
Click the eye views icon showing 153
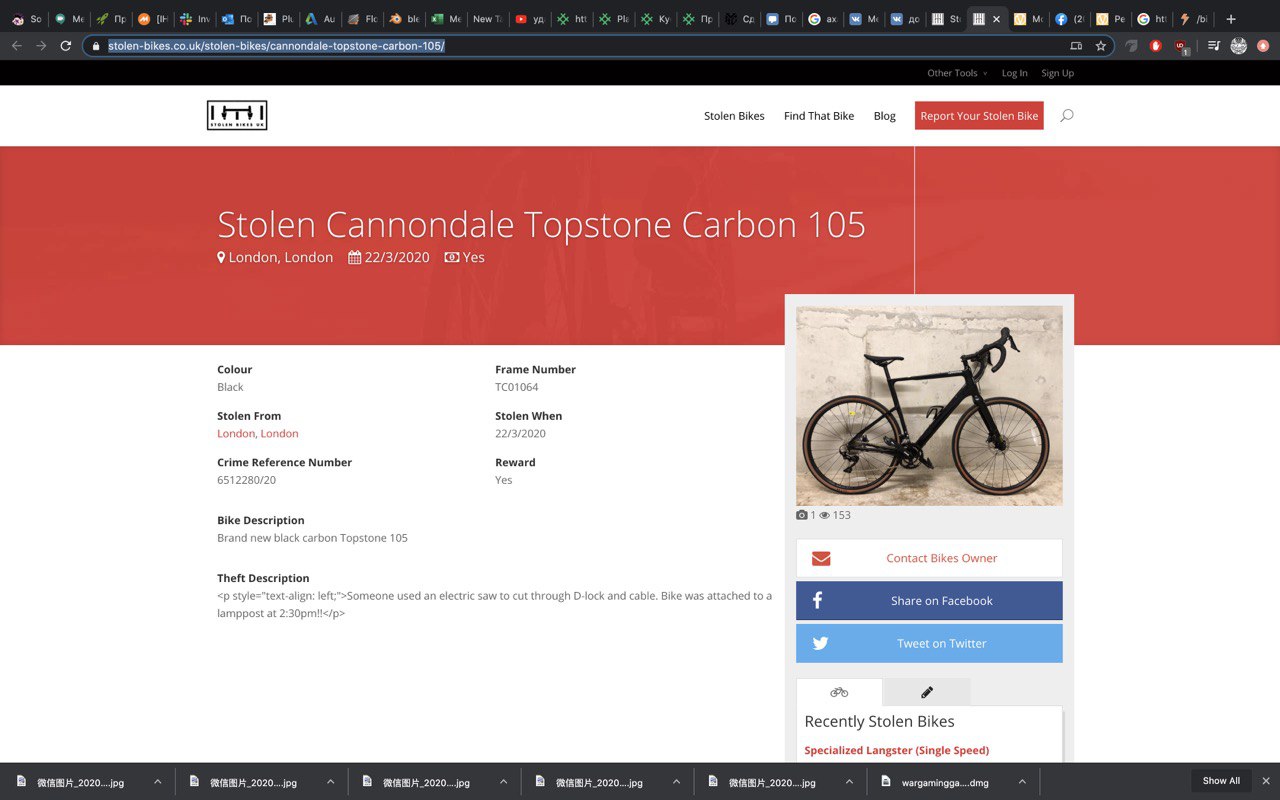pyautogui.click(x=825, y=515)
